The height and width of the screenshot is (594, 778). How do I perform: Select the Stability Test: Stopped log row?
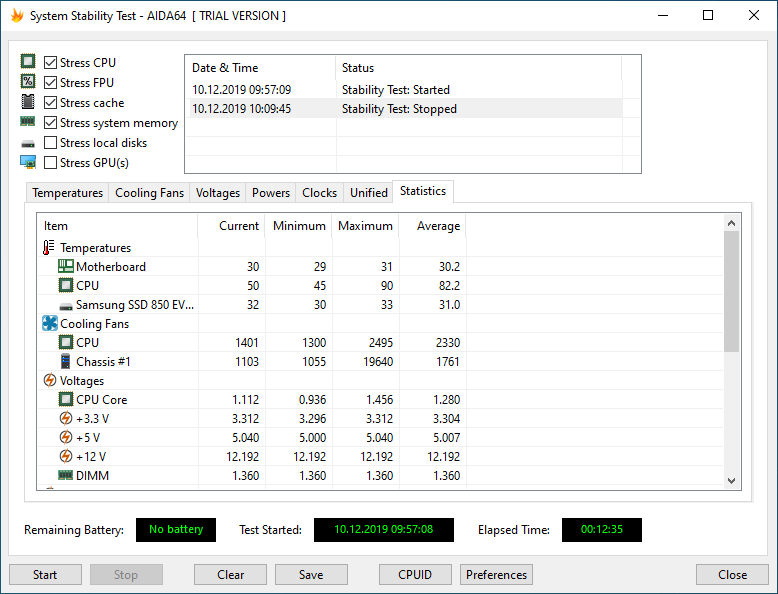404,109
